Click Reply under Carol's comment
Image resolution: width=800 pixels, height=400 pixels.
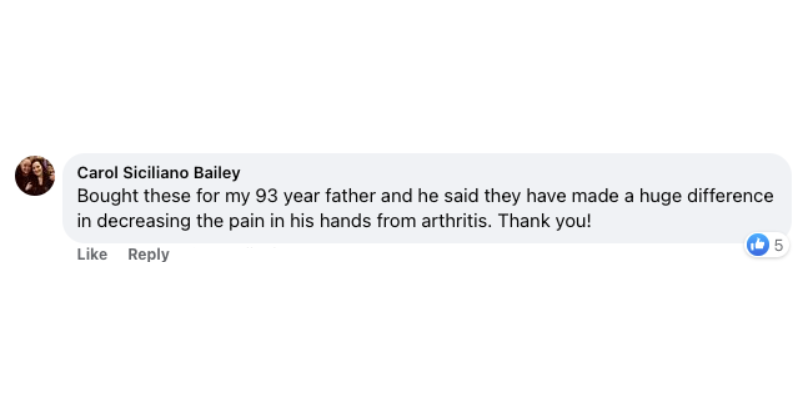click(x=148, y=255)
